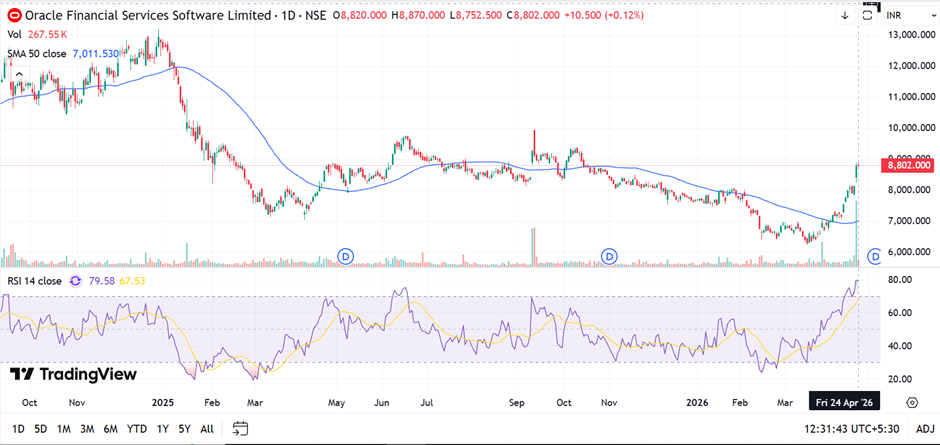Click the down arrow icon near INR
Viewport: 940px width, 445px height.
(844, 16)
